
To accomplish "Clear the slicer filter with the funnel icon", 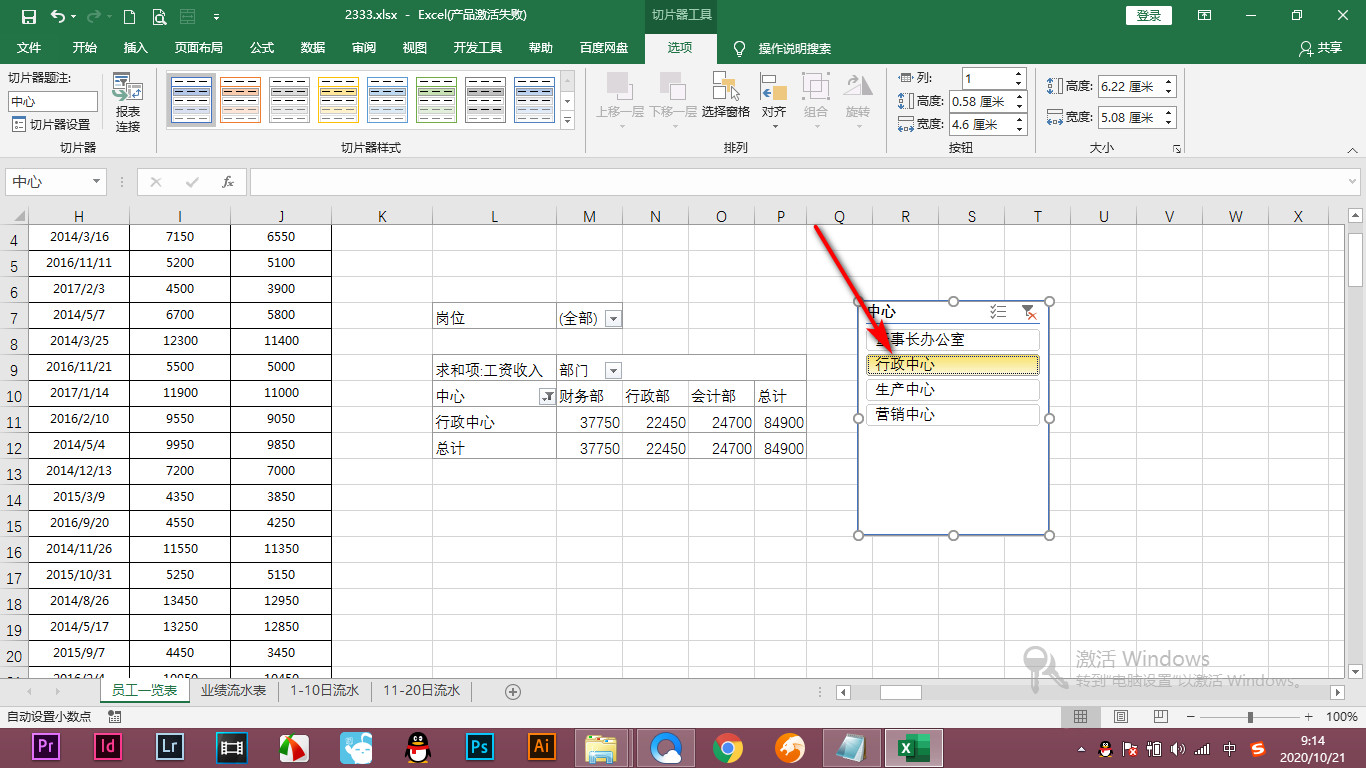I will [1029, 312].
